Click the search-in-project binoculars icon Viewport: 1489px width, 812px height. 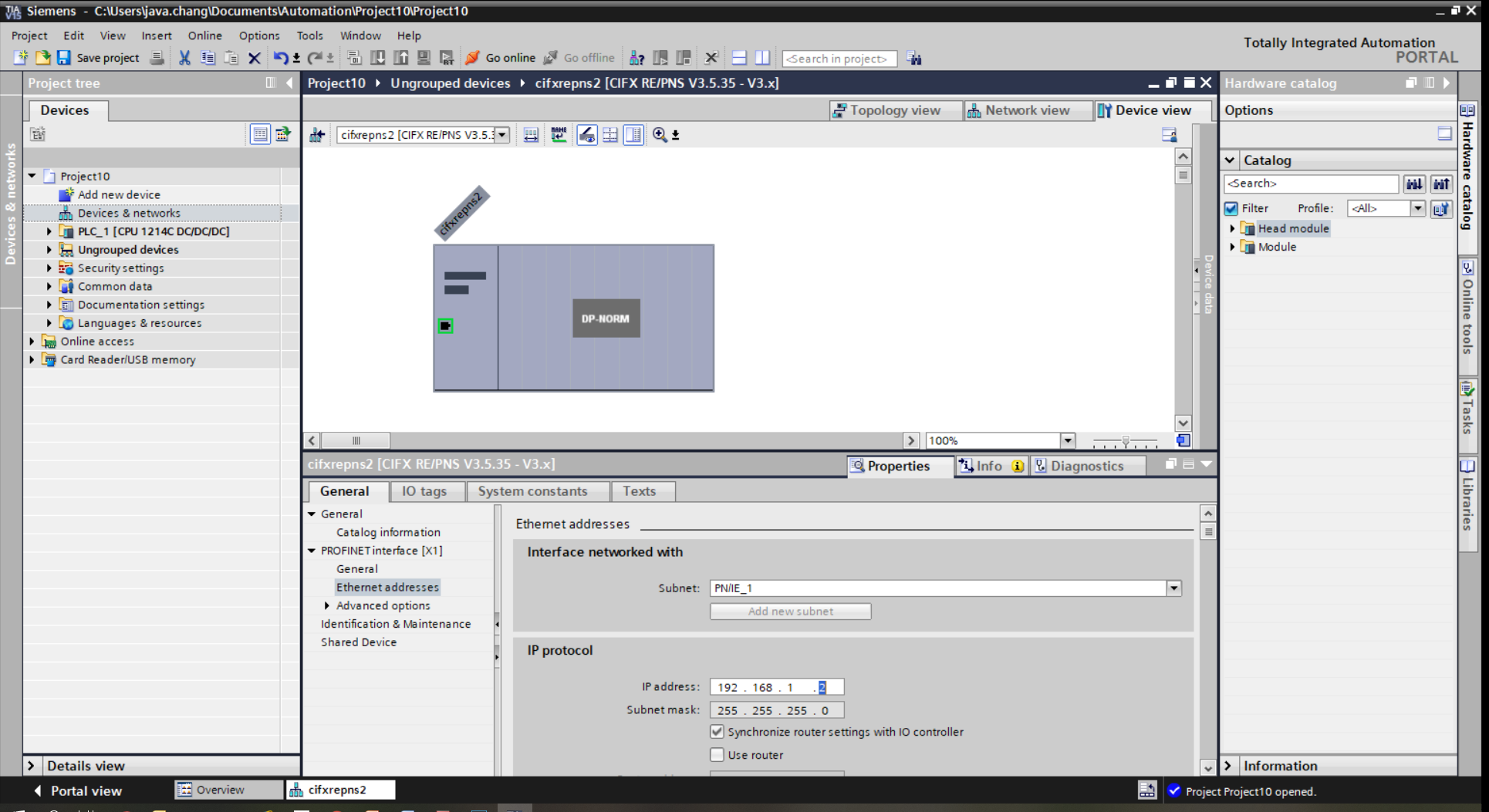(914, 59)
